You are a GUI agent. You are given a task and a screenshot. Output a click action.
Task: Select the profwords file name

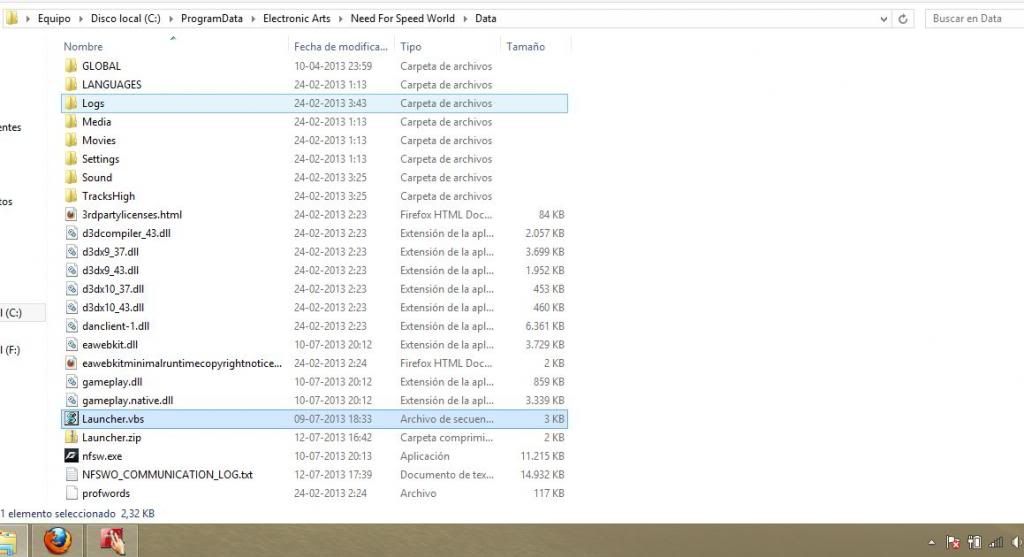[106, 493]
